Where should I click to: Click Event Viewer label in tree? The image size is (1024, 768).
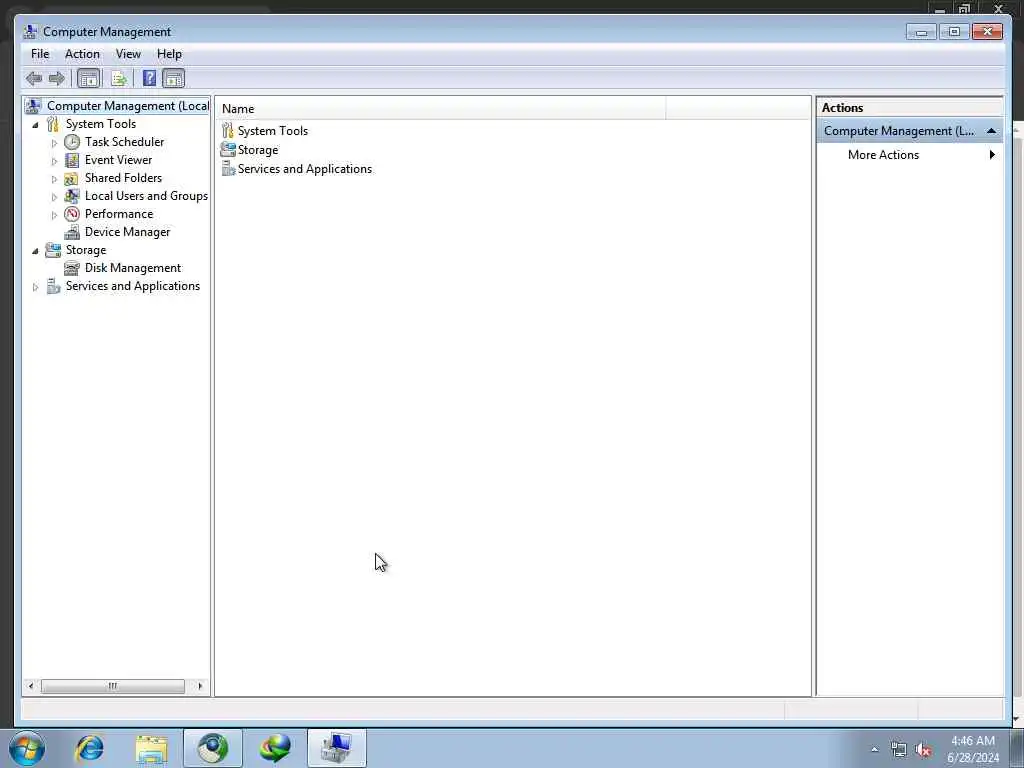pyautogui.click(x=118, y=160)
